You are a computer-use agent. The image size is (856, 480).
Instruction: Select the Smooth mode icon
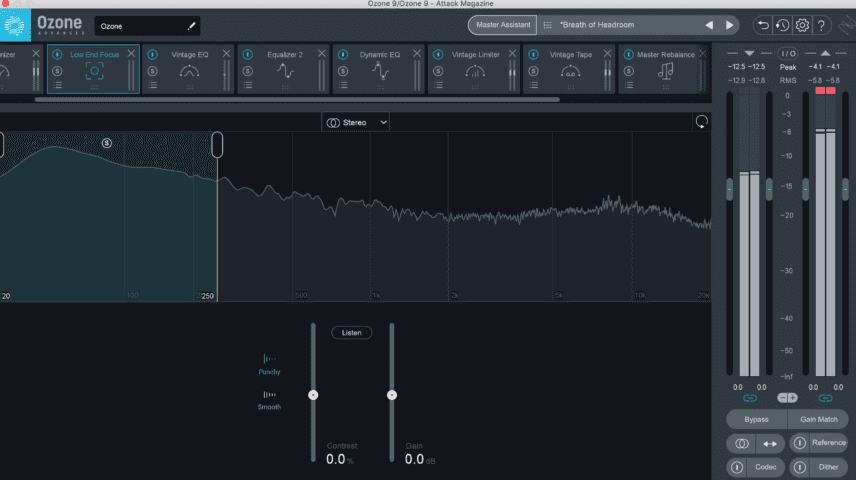click(x=269, y=394)
